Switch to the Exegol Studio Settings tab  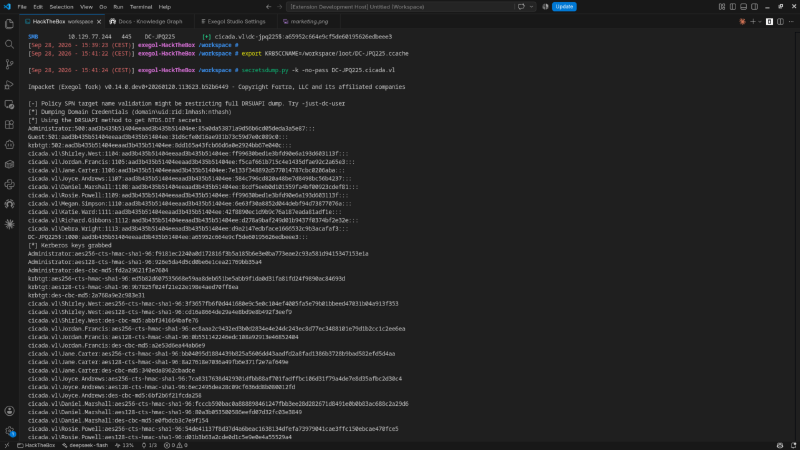tap(236, 21)
